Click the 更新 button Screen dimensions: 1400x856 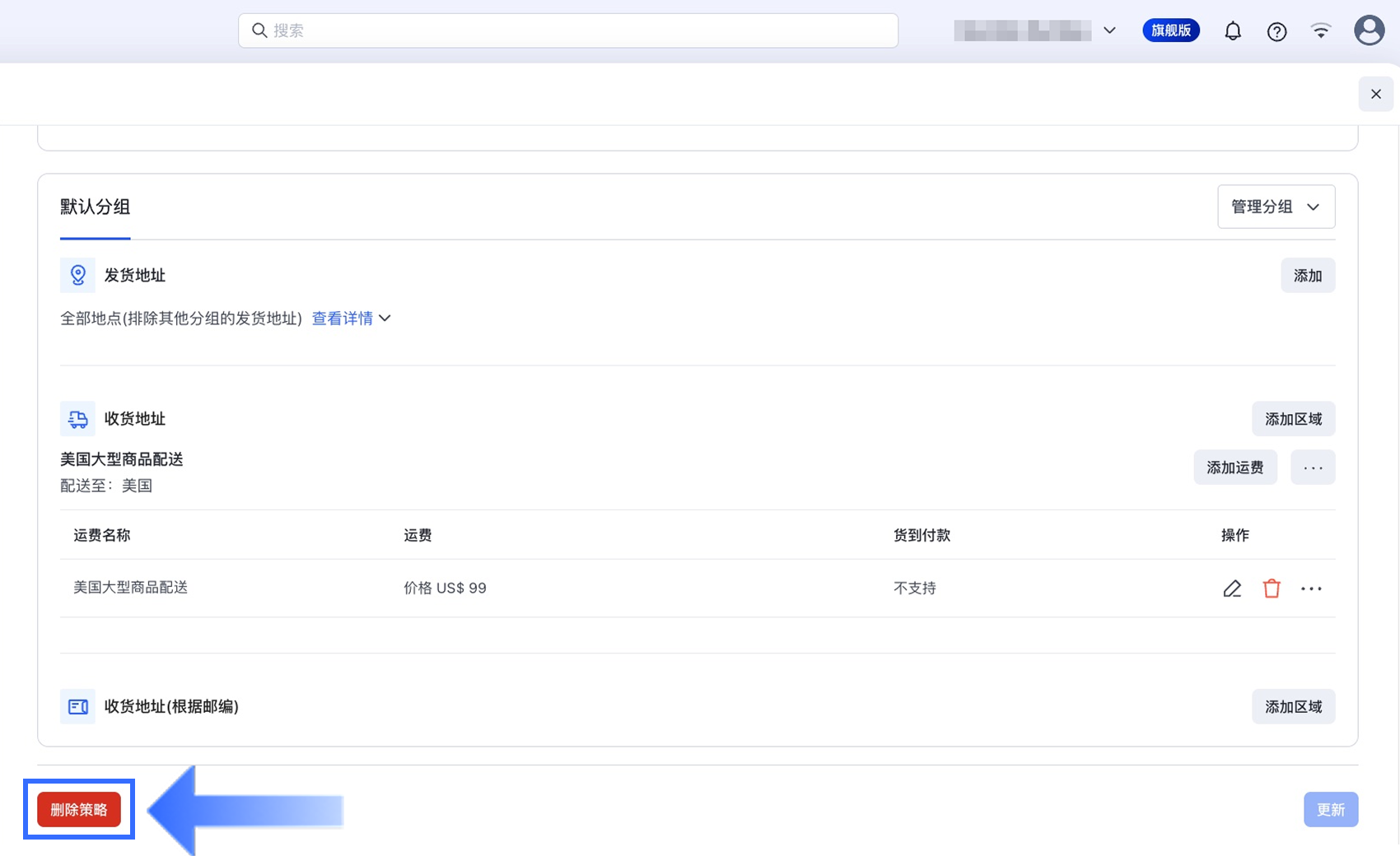(1331, 810)
